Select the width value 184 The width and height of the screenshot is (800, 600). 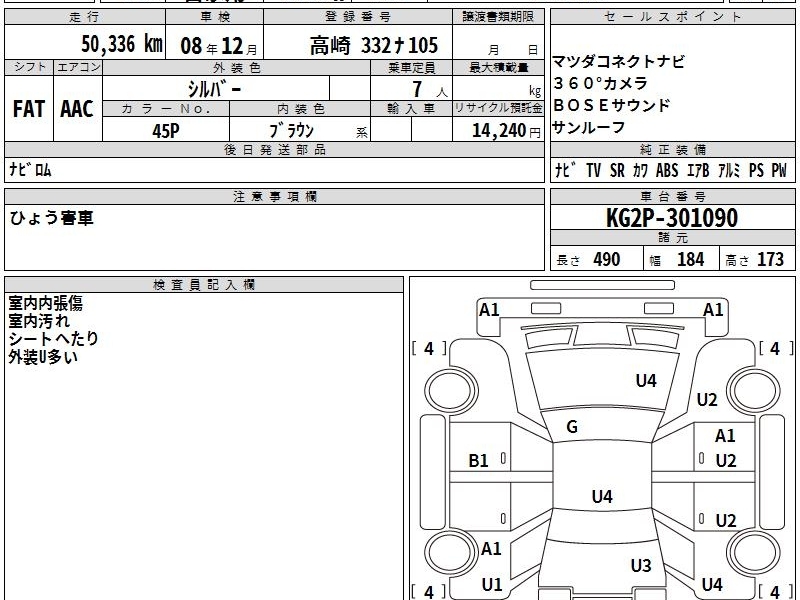(690, 259)
